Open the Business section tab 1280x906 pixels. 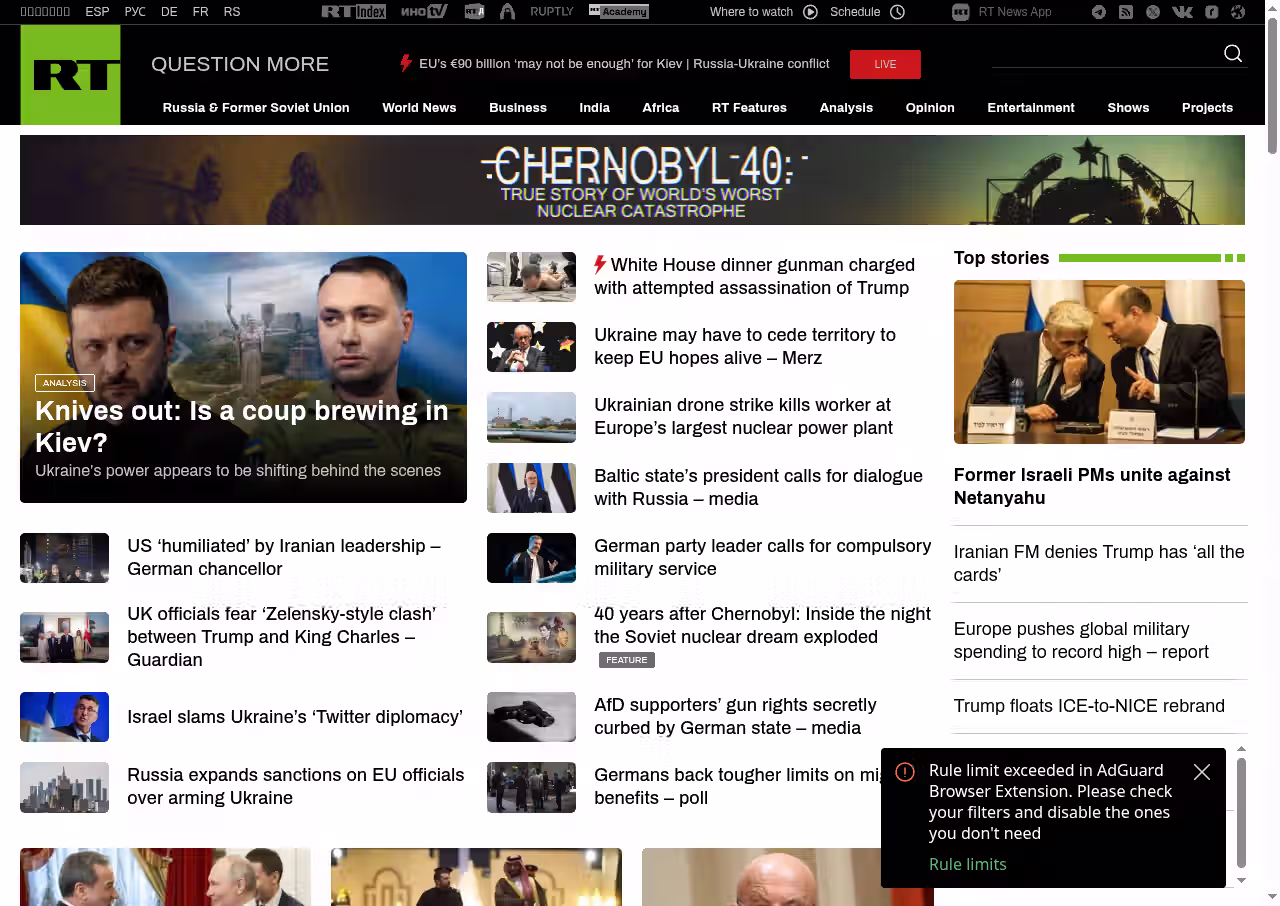(x=517, y=108)
